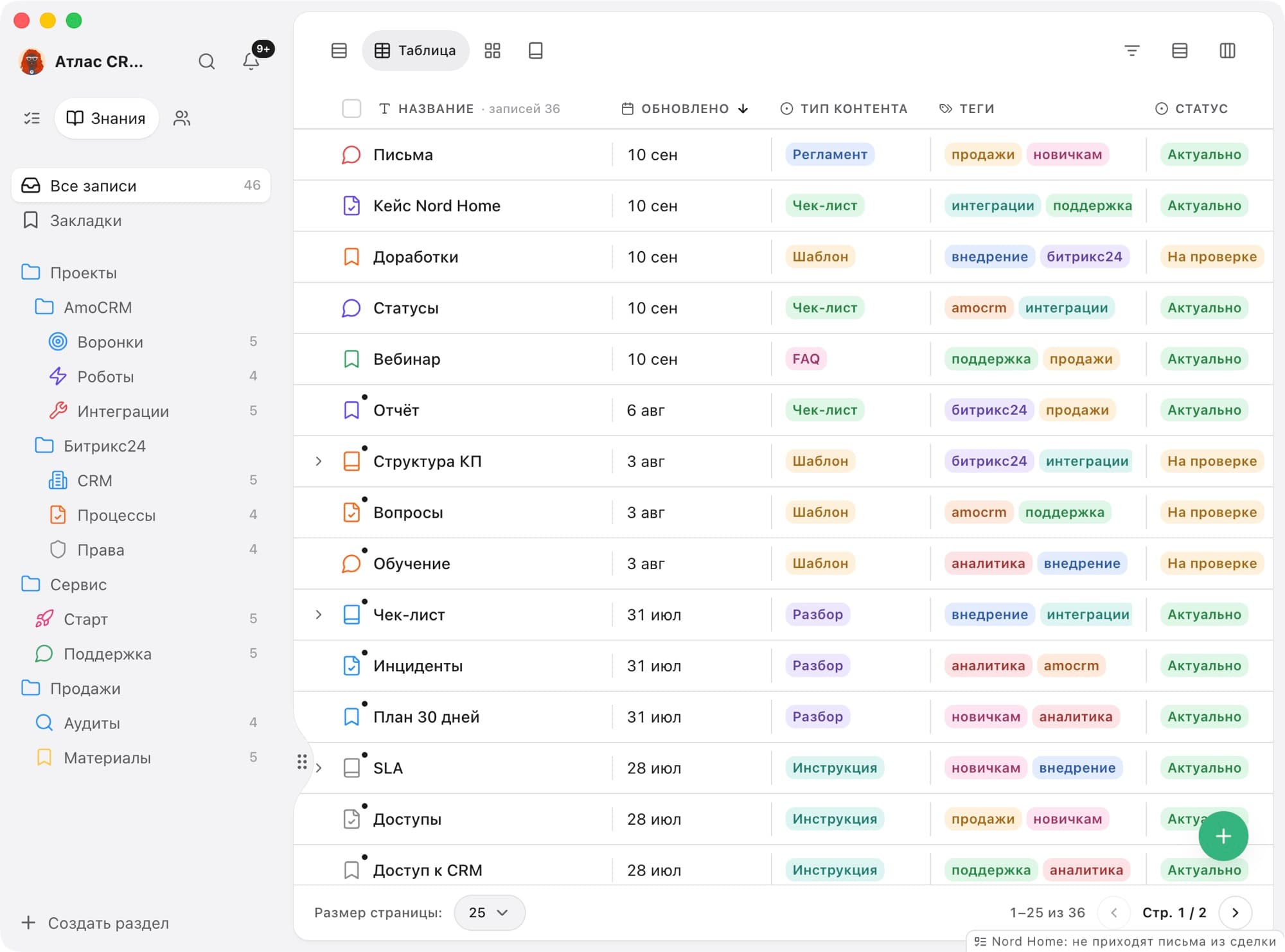Screen dimensions: 1285x952
Task: Select the Таблица view tab
Action: tap(416, 51)
